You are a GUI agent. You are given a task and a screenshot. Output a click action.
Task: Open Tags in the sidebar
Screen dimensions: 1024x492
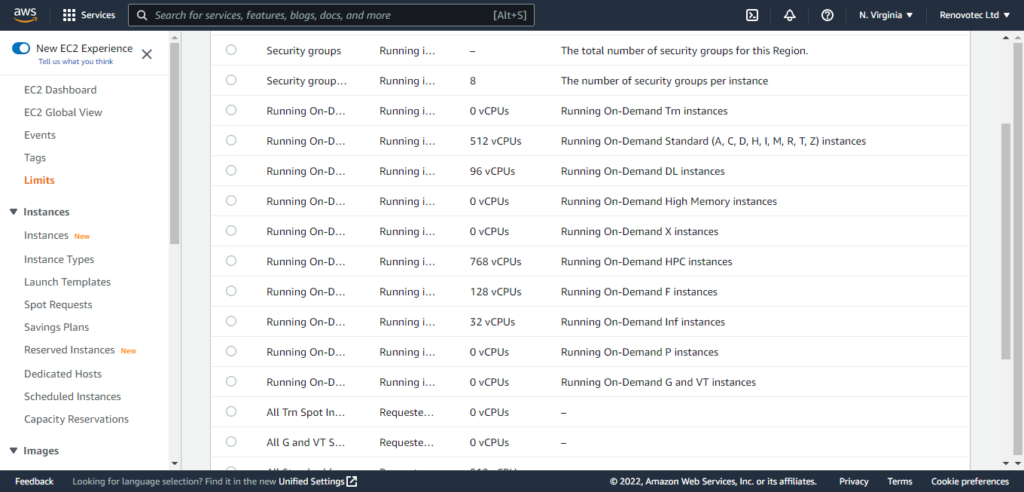point(35,157)
